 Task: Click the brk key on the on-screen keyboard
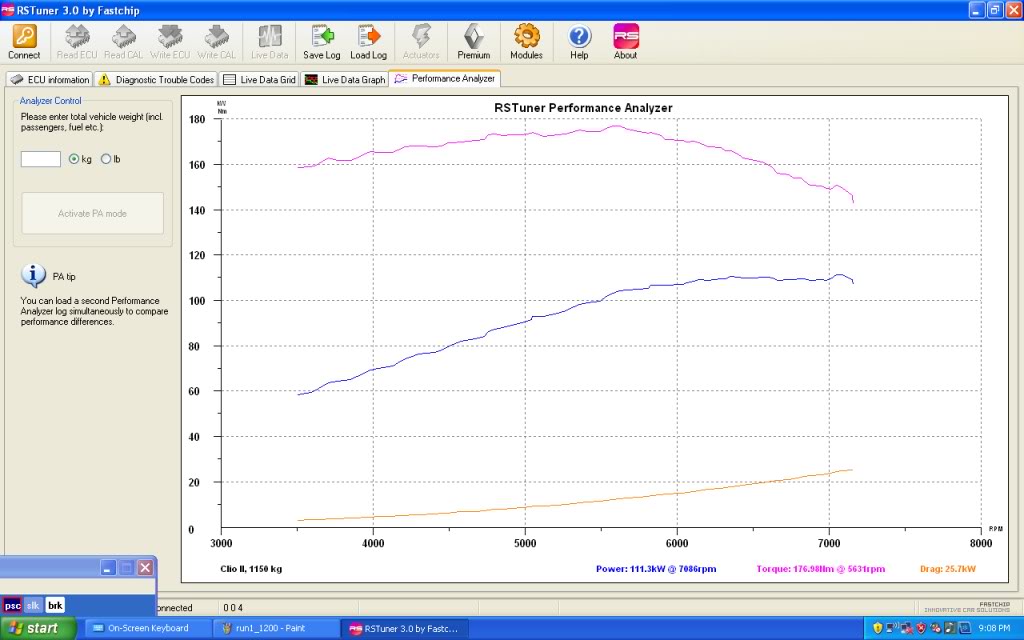[56, 605]
